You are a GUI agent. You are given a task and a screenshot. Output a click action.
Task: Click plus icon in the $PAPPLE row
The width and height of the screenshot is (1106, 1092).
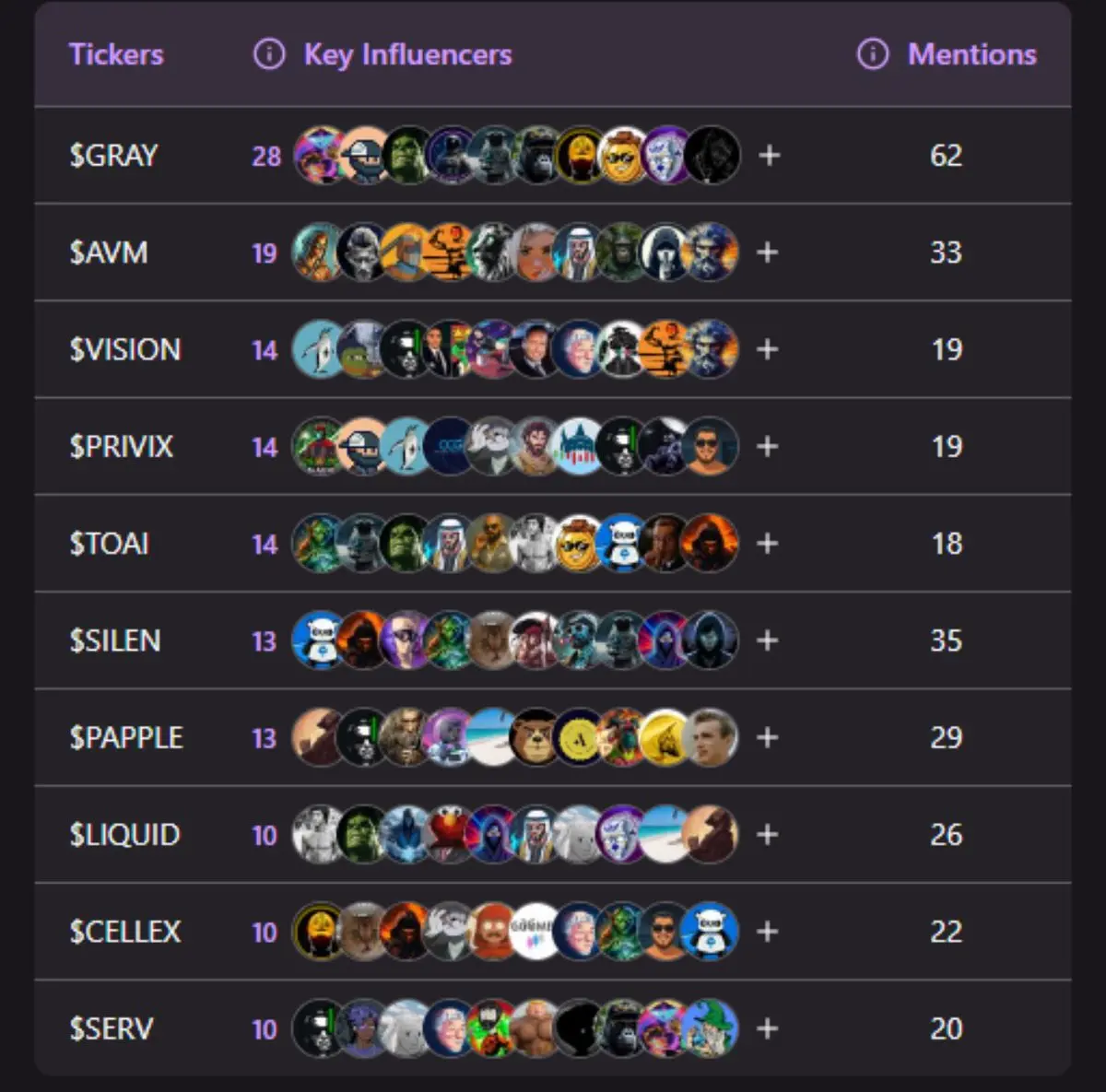pyautogui.click(x=768, y=737)
